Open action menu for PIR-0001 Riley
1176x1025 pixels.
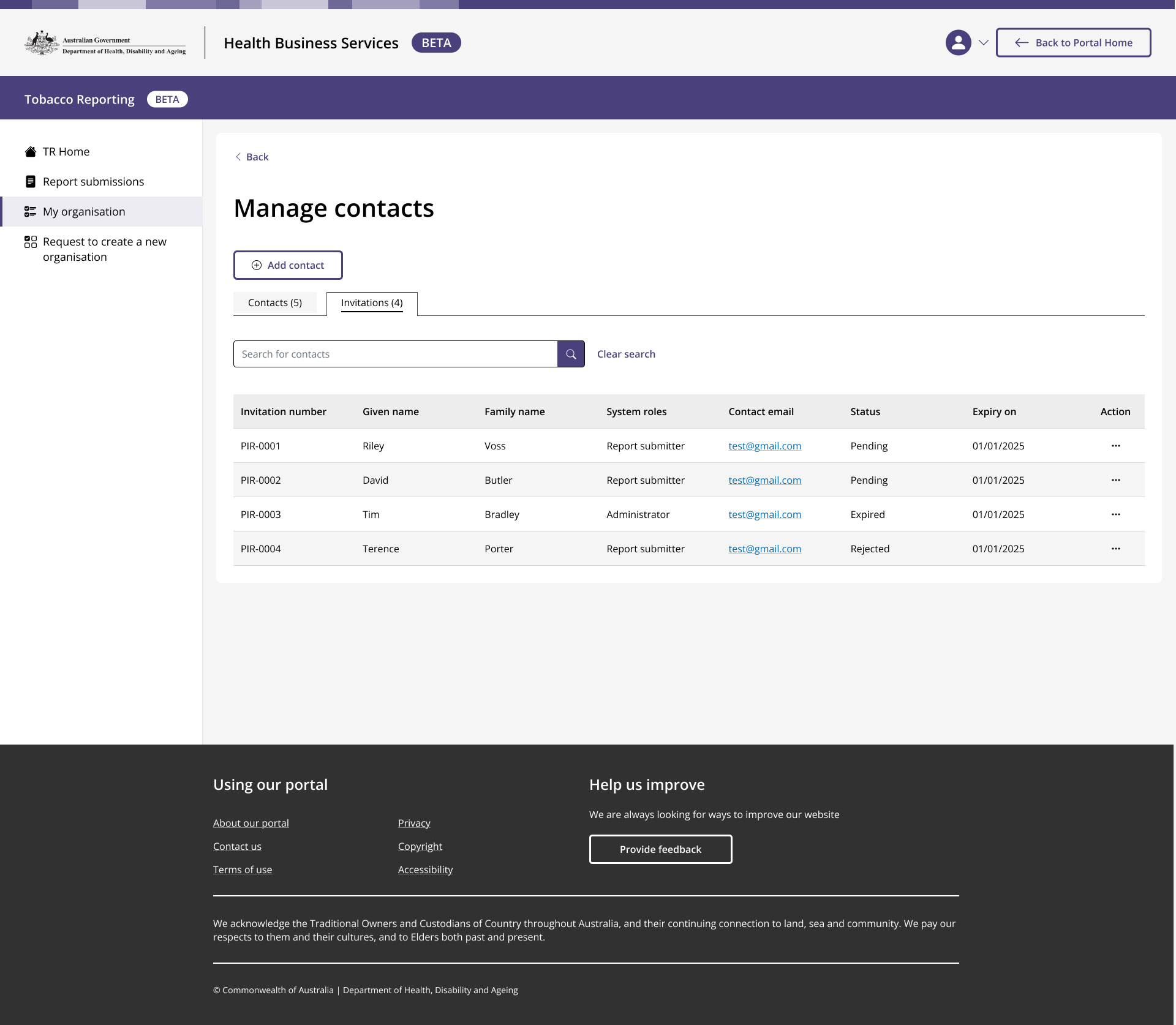coord(1115,446)
